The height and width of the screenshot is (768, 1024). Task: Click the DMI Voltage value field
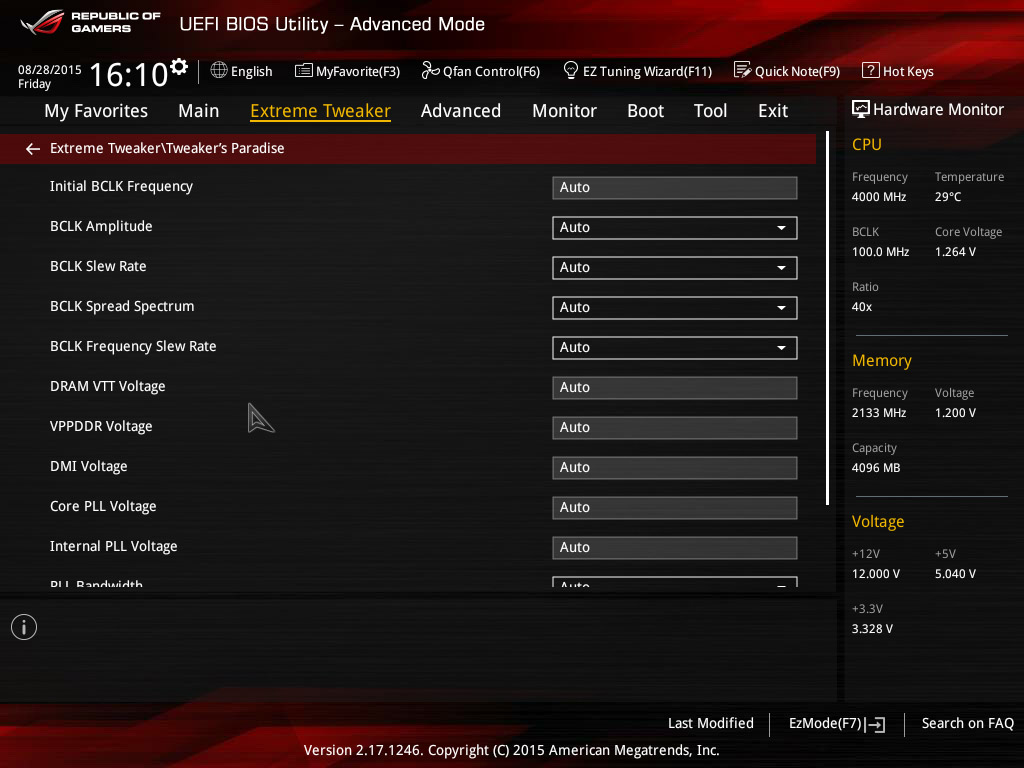coord(675,468)
